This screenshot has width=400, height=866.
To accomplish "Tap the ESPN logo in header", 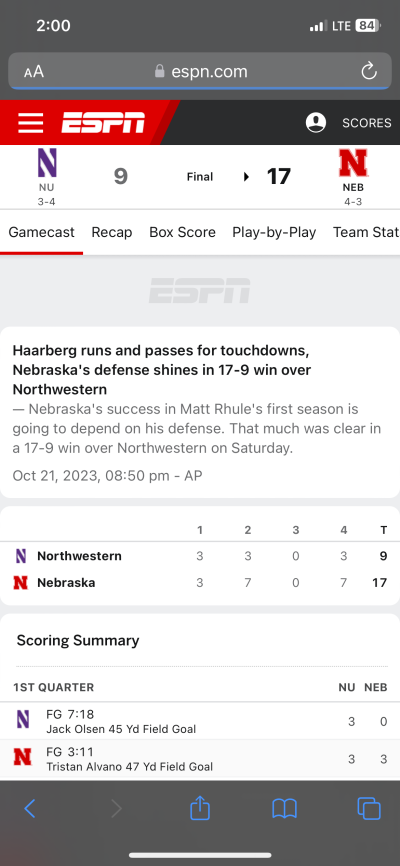I will [x=103, y=123].
